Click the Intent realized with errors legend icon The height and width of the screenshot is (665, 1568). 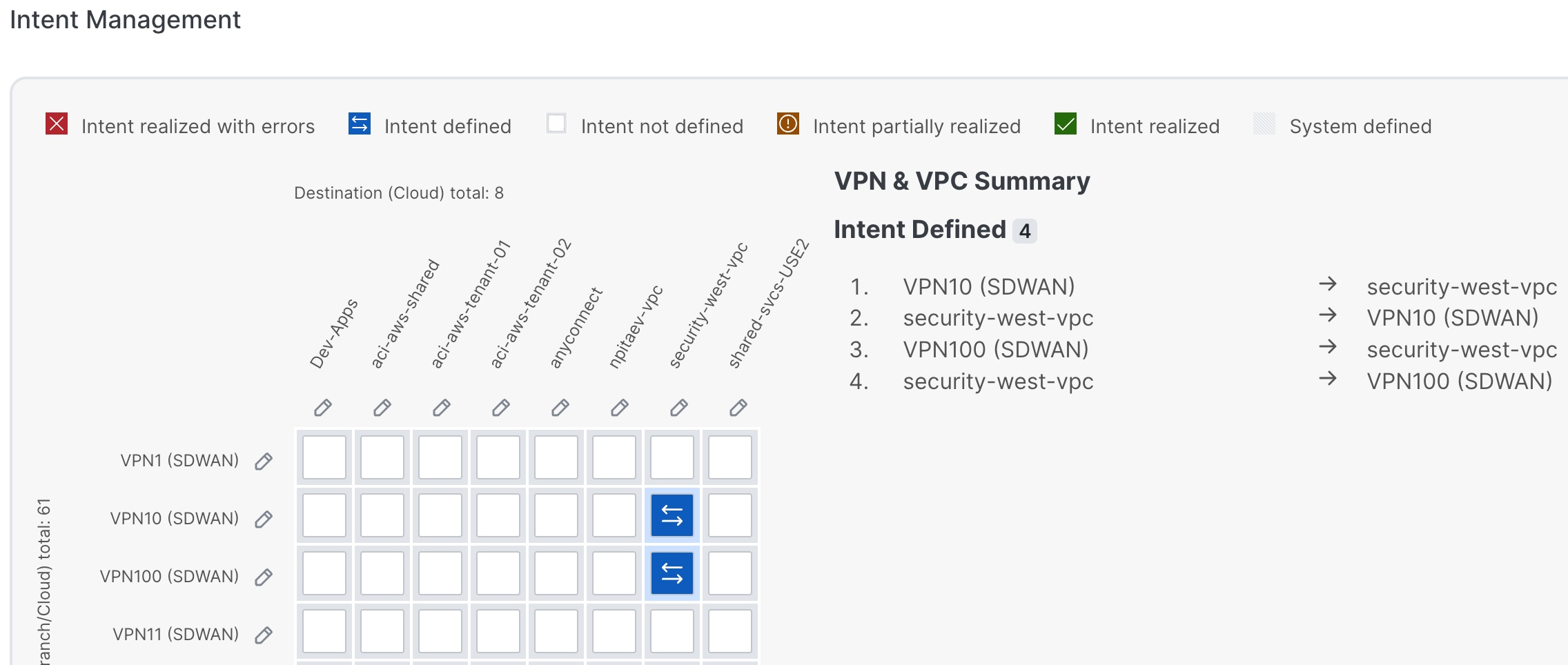point(57,123)
